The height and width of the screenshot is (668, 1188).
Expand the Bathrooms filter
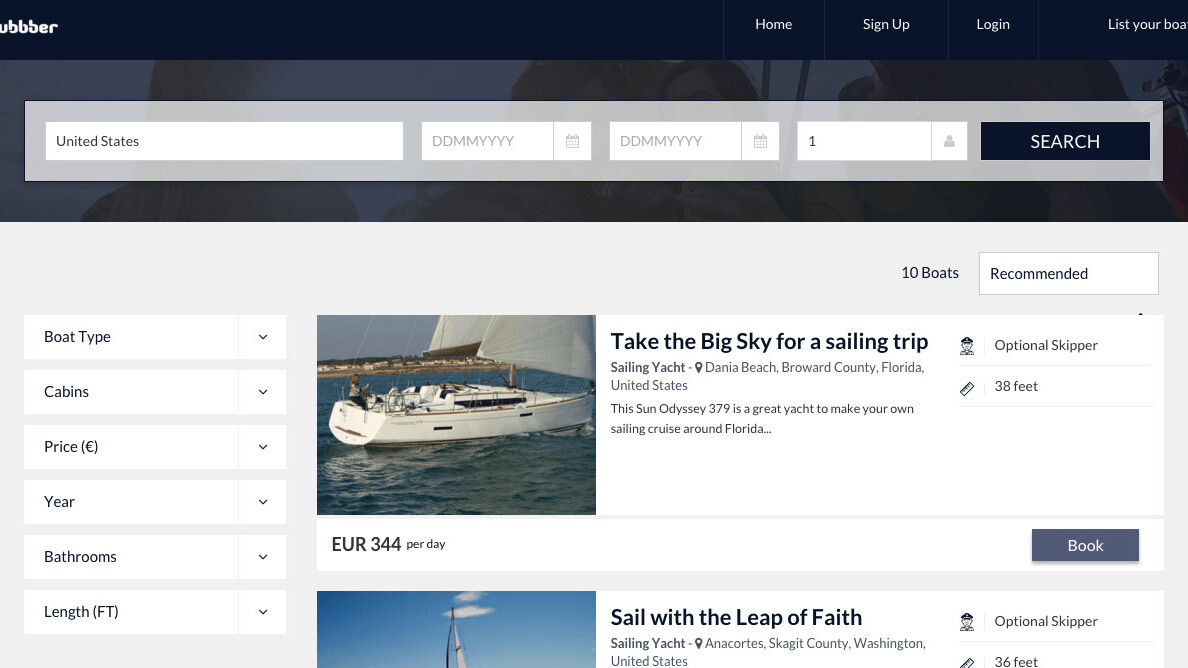point(262,557)
